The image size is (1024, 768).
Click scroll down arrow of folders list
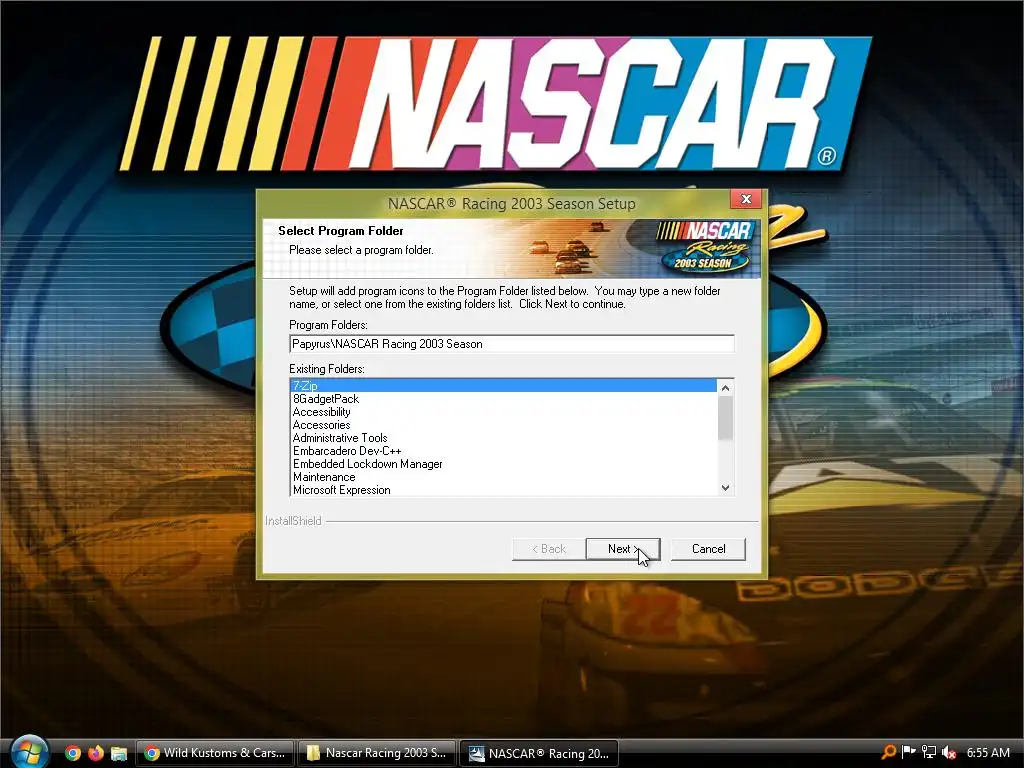(x=726, y=488)
